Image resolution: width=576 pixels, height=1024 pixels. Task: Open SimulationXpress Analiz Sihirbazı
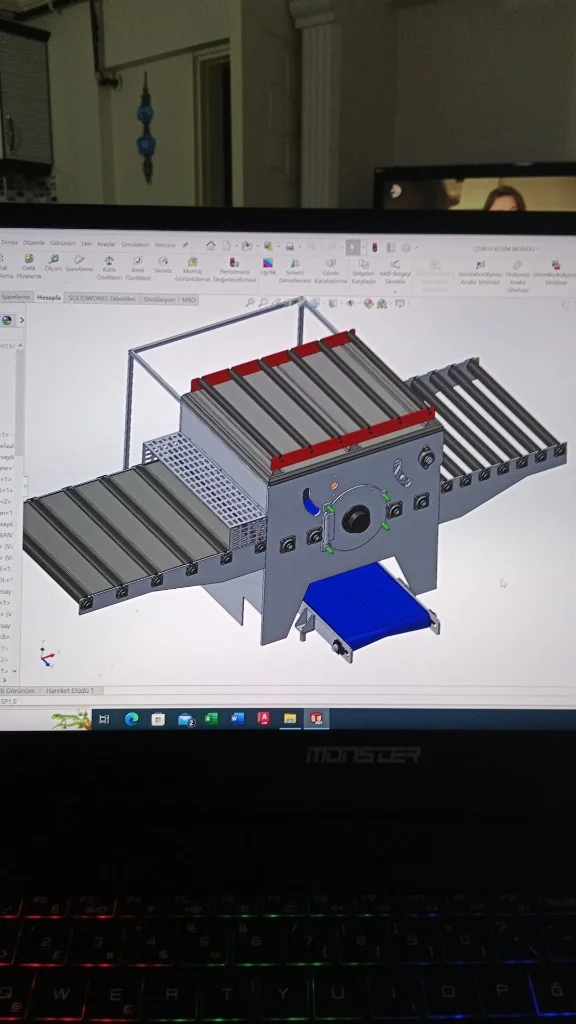click(x=480, y=273)
